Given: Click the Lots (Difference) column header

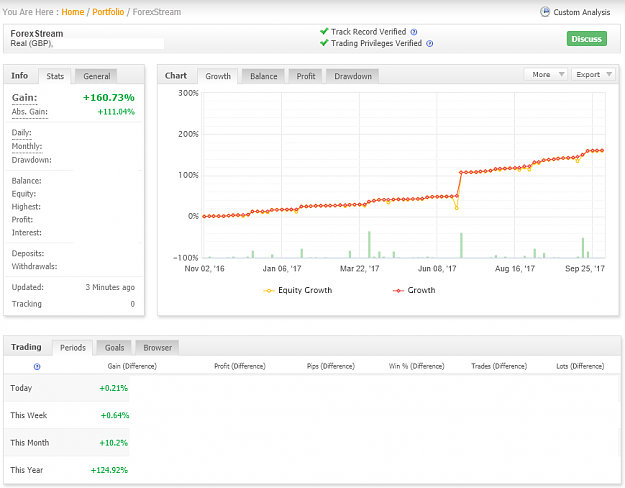Looking at the screenshot, I should click(580, 366).
